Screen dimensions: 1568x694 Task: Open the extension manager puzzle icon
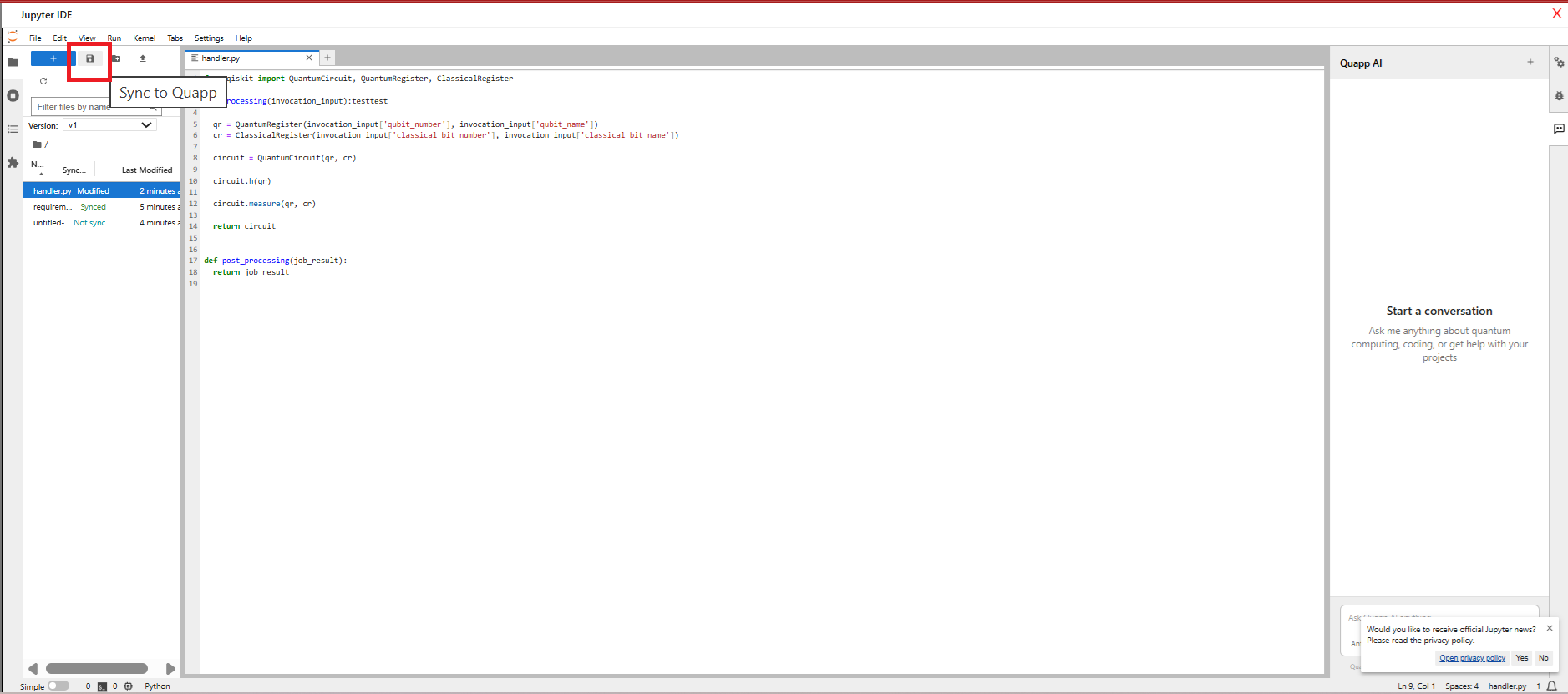coord(13,163)
